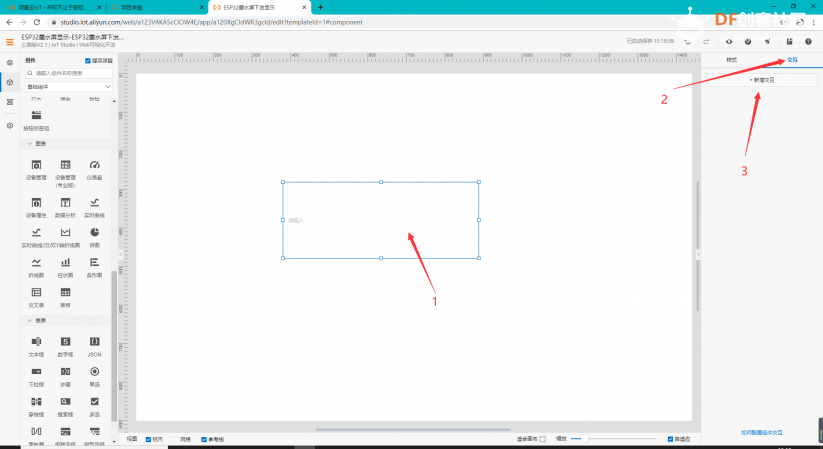
Task: Click the preview eye icon in toolbar
Action: [x=729, y=41]
